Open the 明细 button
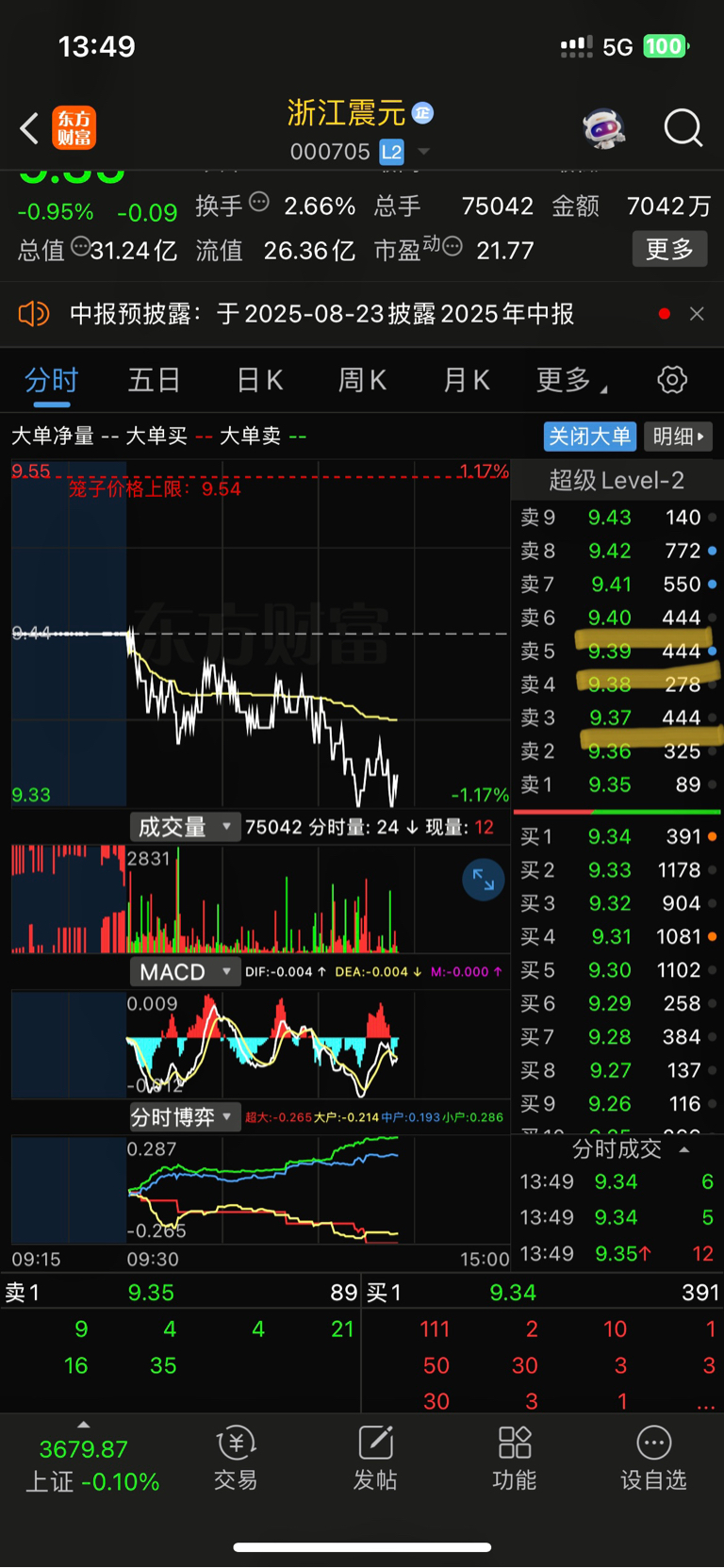The height and width of the screenshot is (1568, 724). [x=678, y=437]
